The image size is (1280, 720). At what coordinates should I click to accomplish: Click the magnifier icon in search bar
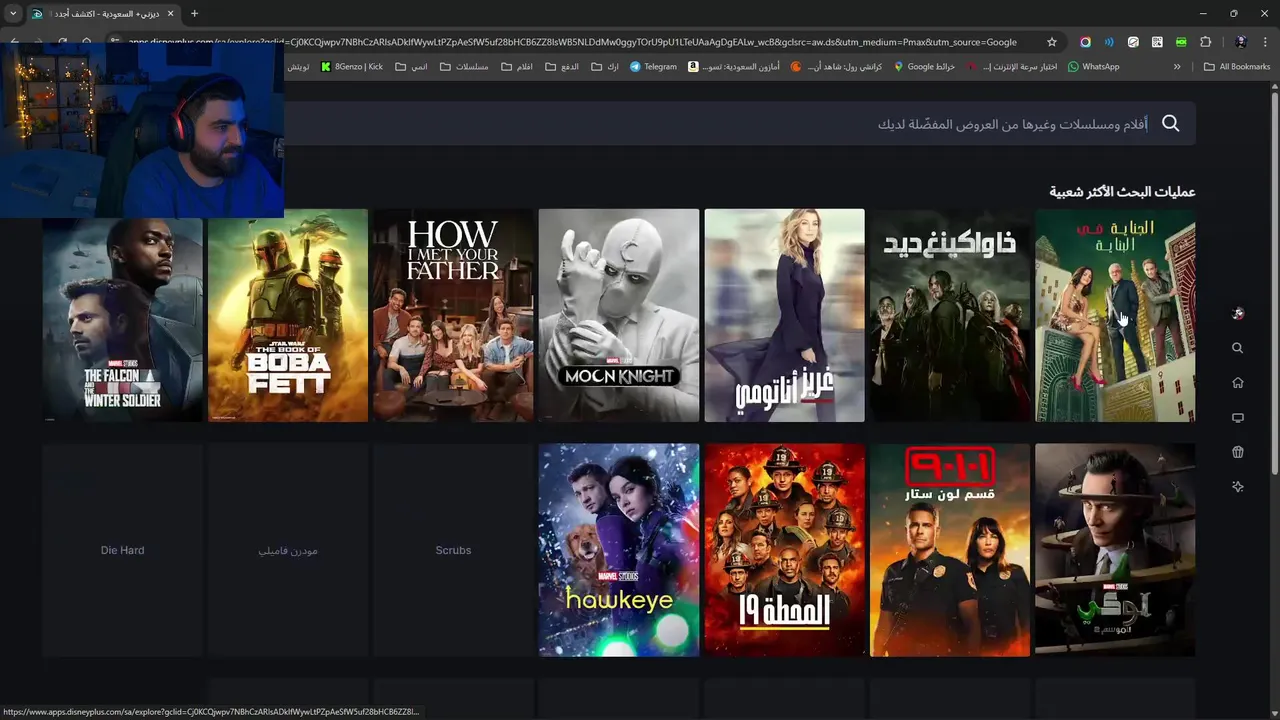(x=1171, y=124)
